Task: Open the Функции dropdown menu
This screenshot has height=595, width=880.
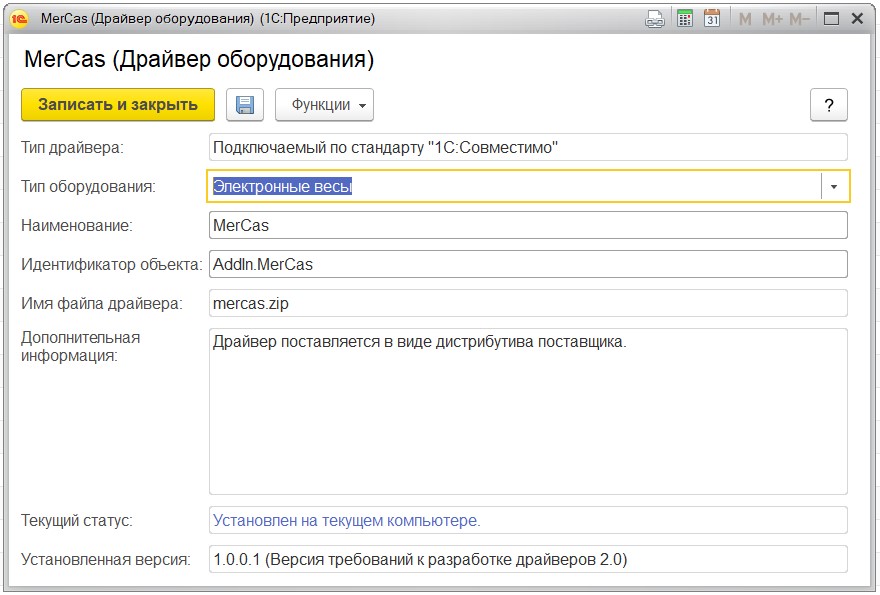Action: [x=324, y=105]
